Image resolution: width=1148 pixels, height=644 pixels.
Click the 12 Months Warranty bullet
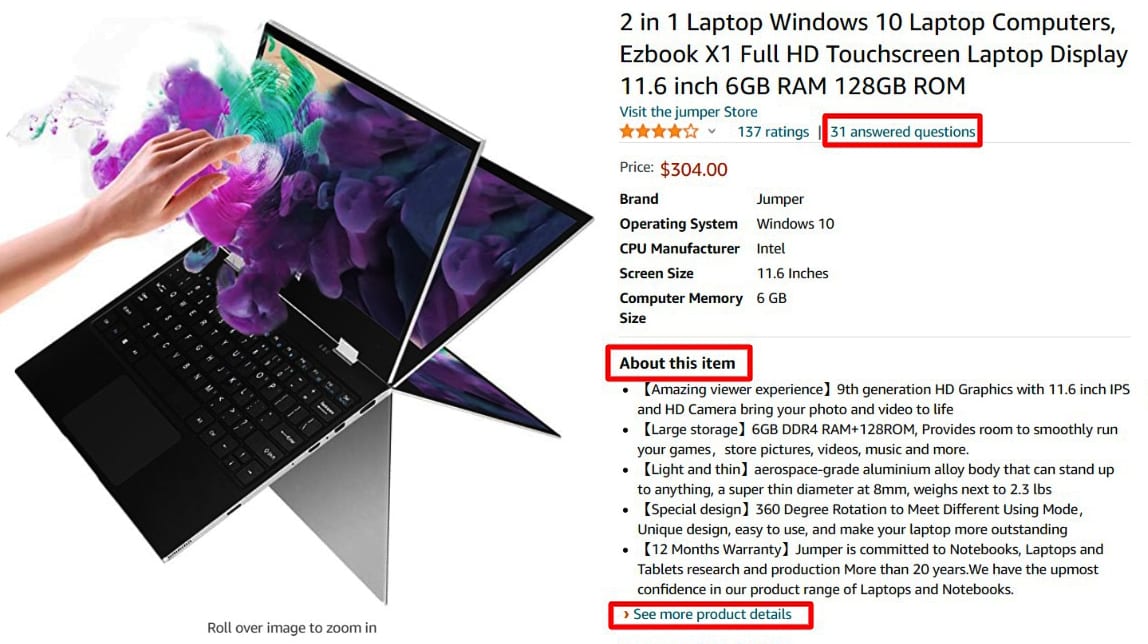click(870, 569)
